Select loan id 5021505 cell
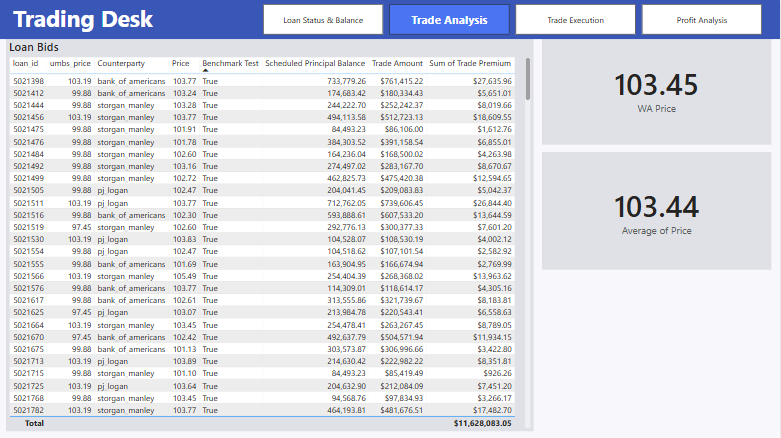Image resolution: width=781 pixels, height=438 pixels. point(28,190)
